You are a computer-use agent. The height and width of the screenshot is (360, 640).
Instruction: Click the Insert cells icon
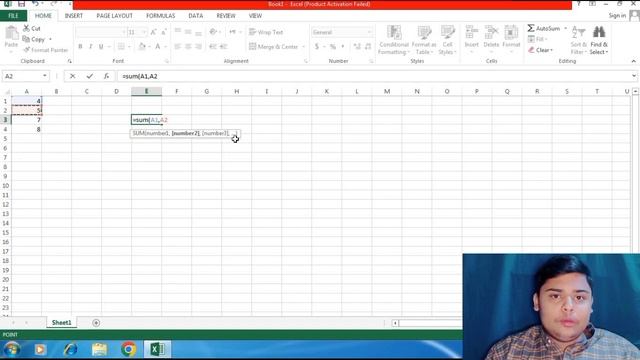click(x=471, y=33)
